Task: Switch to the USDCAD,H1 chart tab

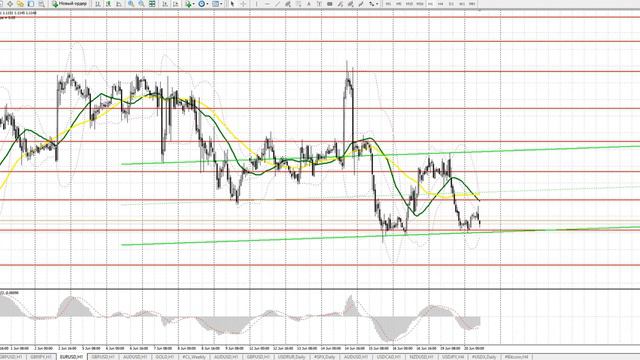Action: point(388,357)
